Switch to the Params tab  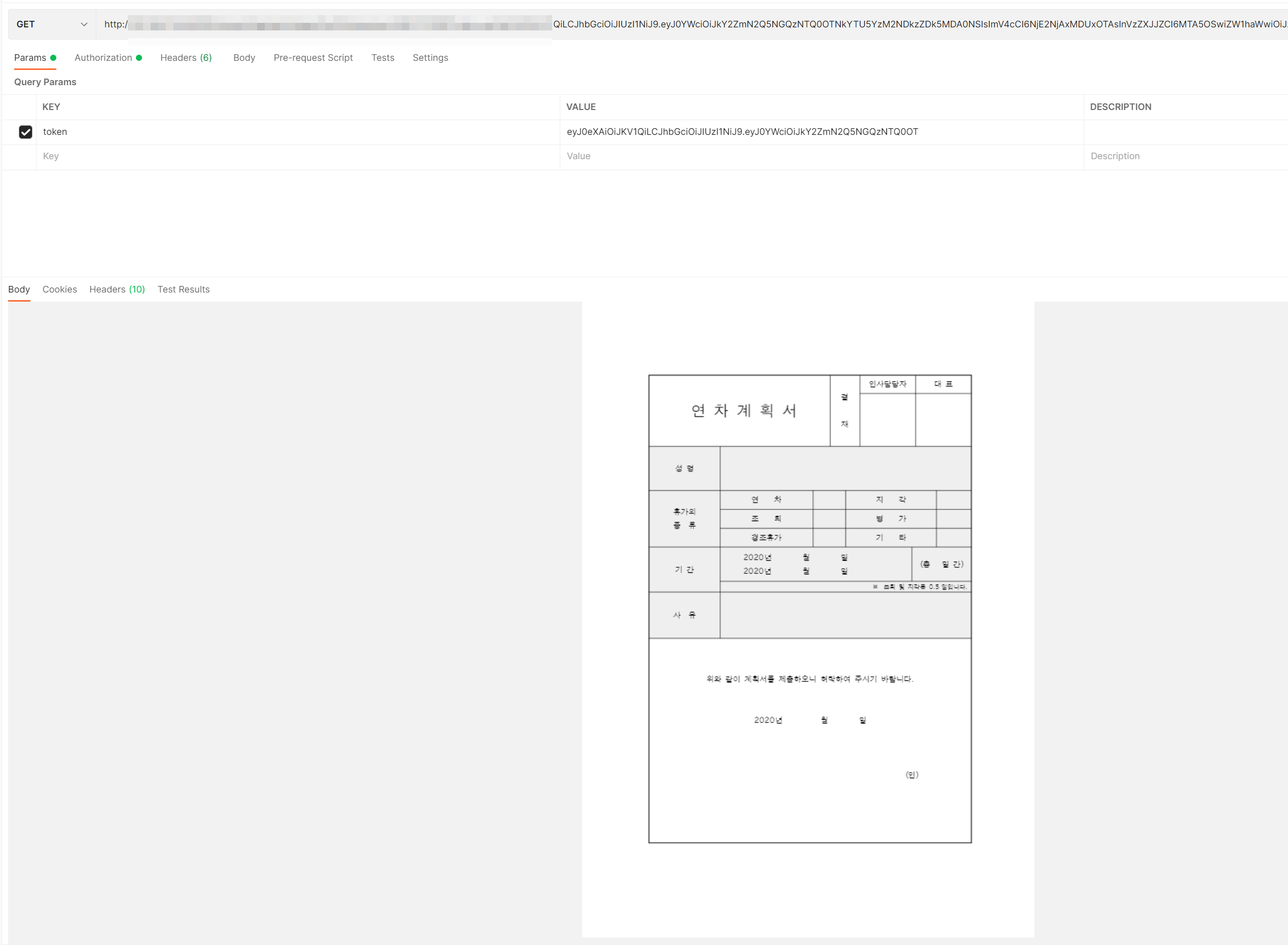pyautogui.click(x=30, y=57)
